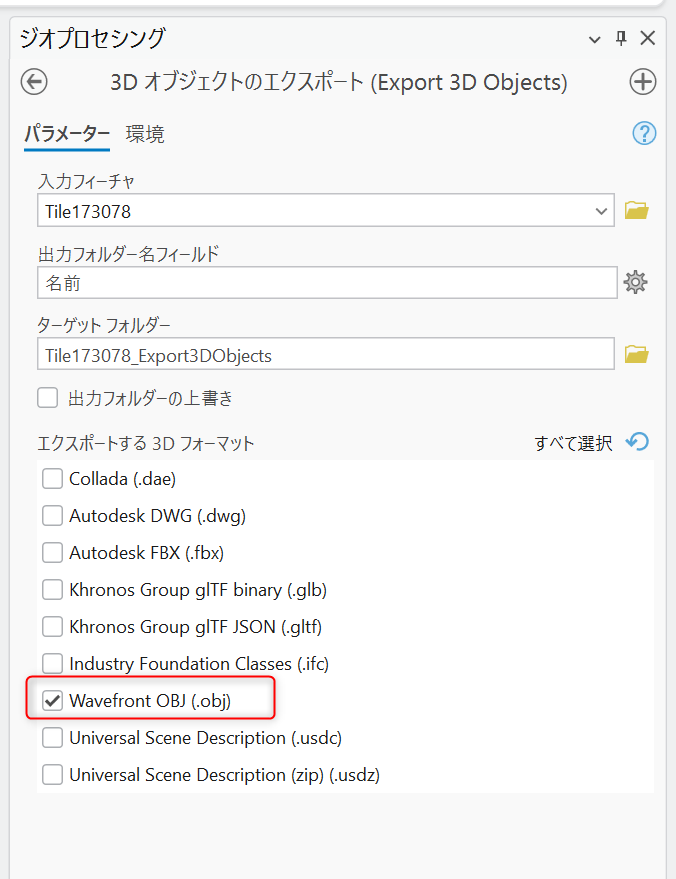Viewport: 676px width, 879px height.
Task: Enable 出力フォルダーの上書き checkbox
Action: 48,398
